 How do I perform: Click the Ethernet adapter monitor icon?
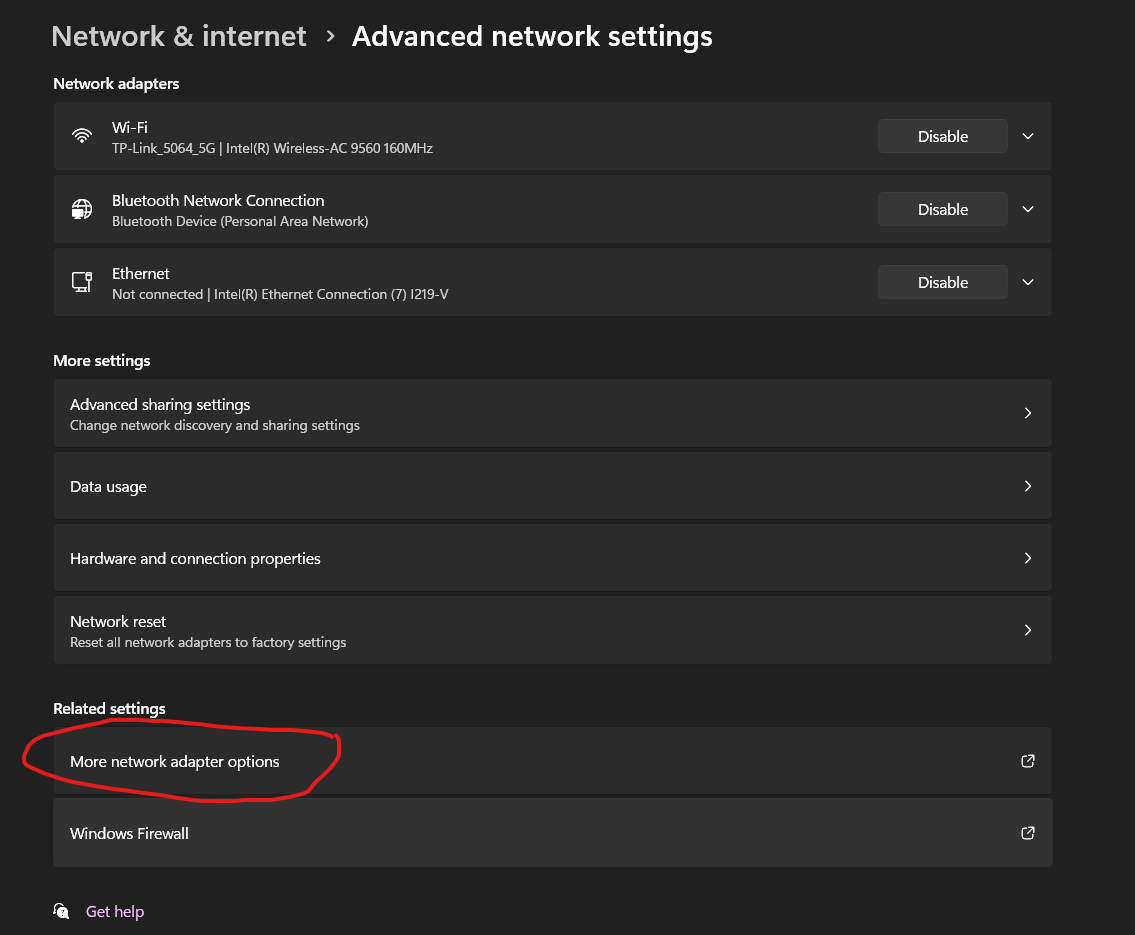pos(82,282)
